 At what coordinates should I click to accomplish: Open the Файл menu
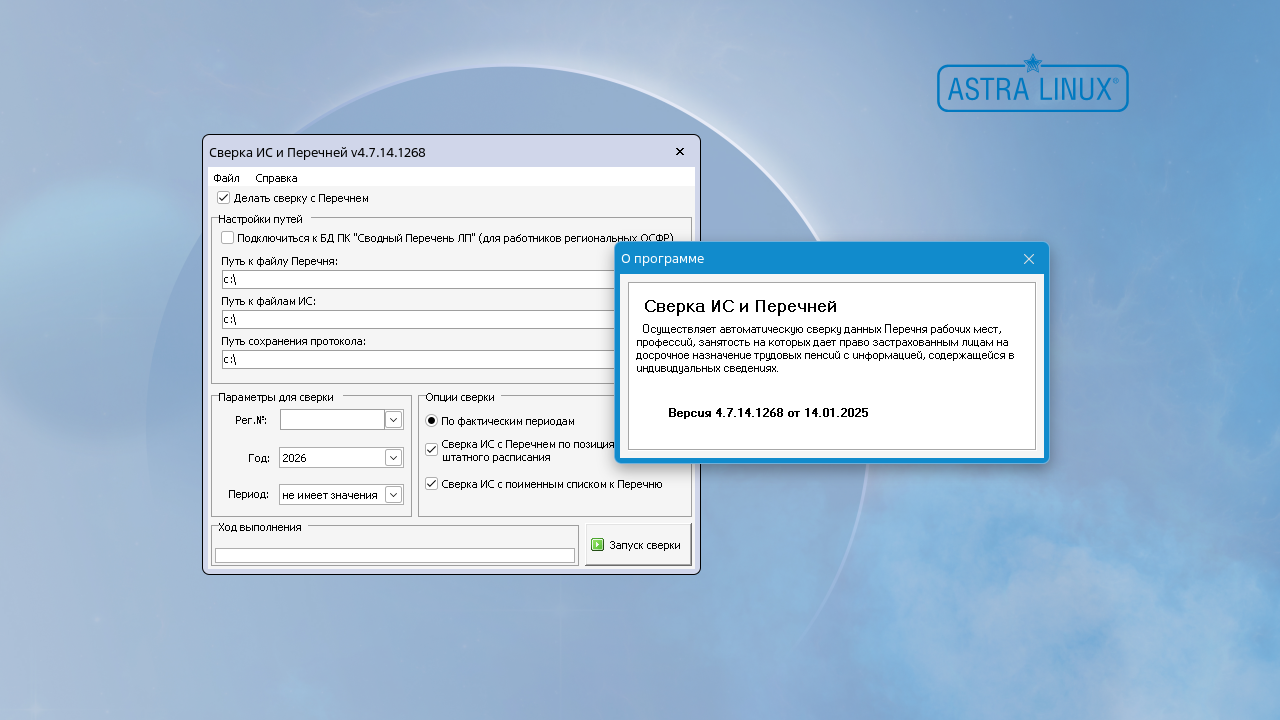pyautogui.click(x=226, y=178)
